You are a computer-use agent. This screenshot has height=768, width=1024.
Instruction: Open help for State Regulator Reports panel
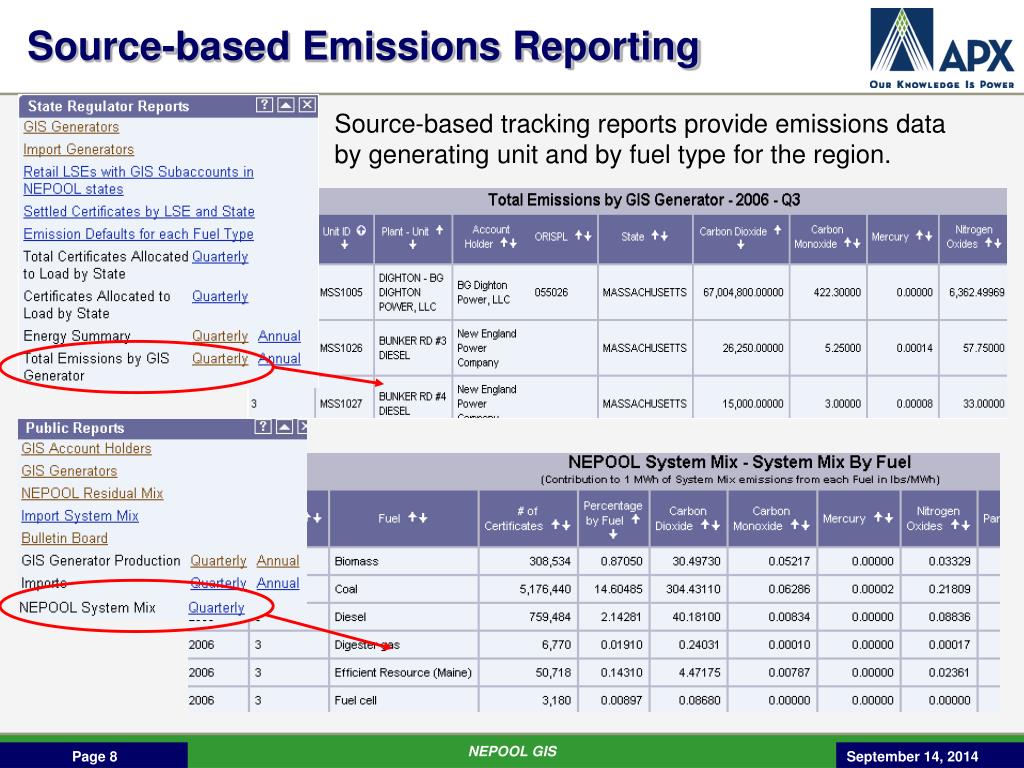coord(264,105)
